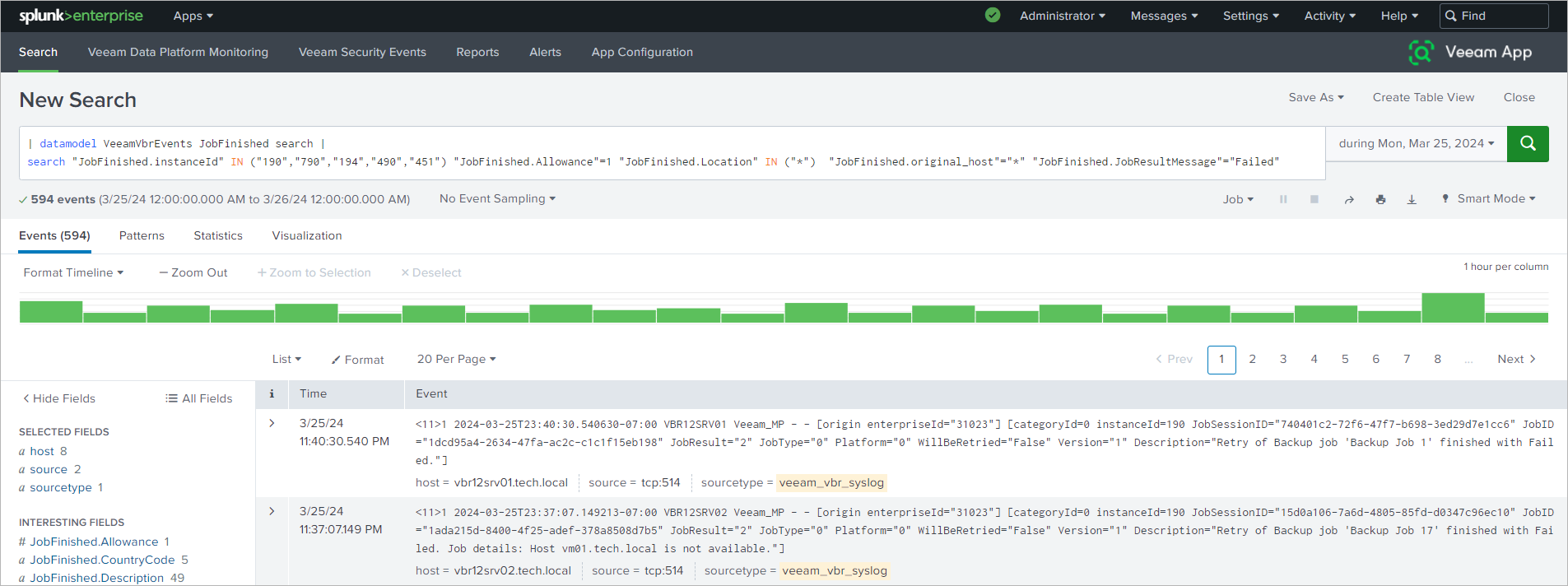Screen dimensions: 1568x586
Task: Click the pause job icon
Action: [1283, 199]
